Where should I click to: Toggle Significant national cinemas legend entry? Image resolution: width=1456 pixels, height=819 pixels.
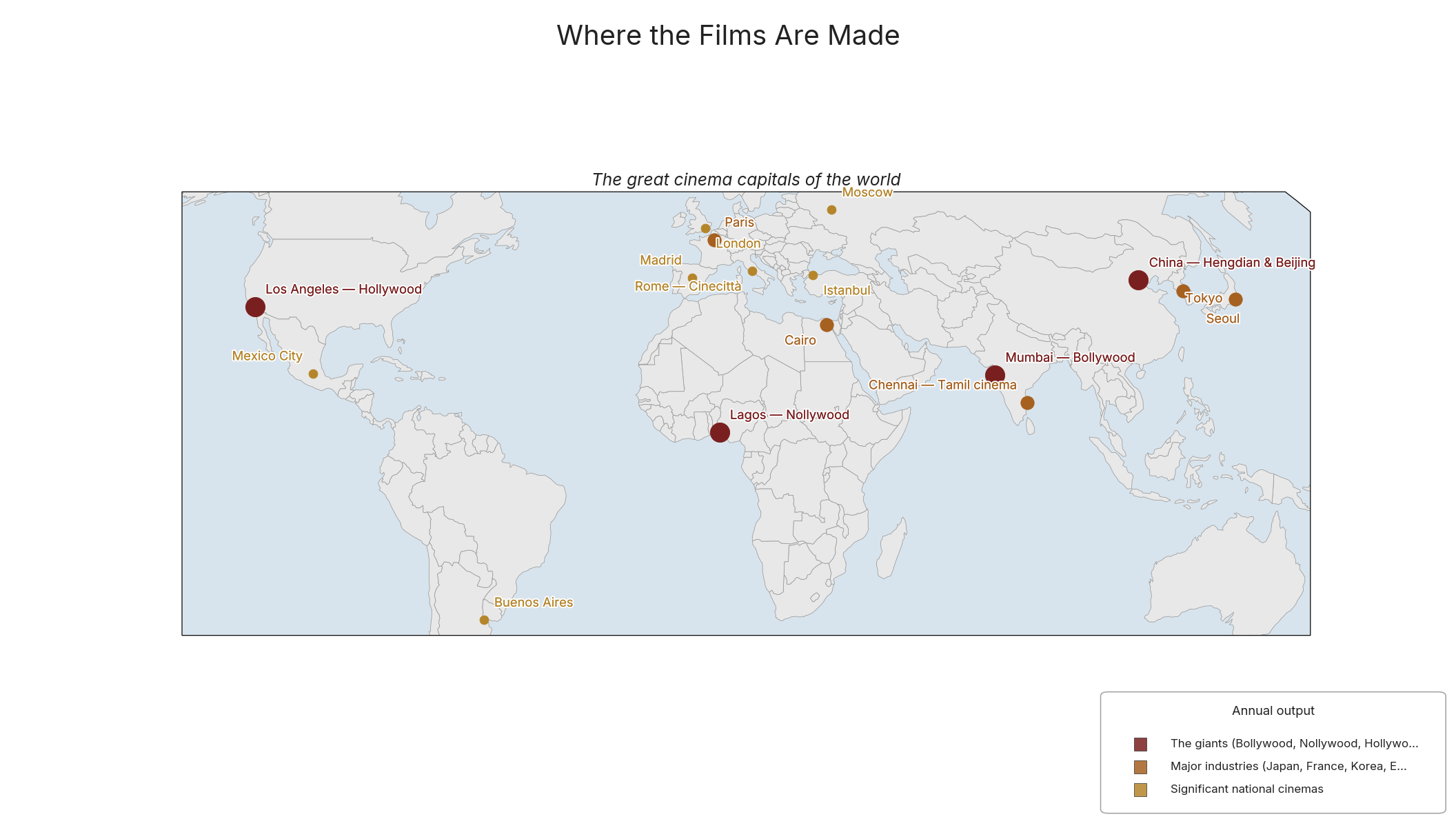click(x=1228, y=789)
